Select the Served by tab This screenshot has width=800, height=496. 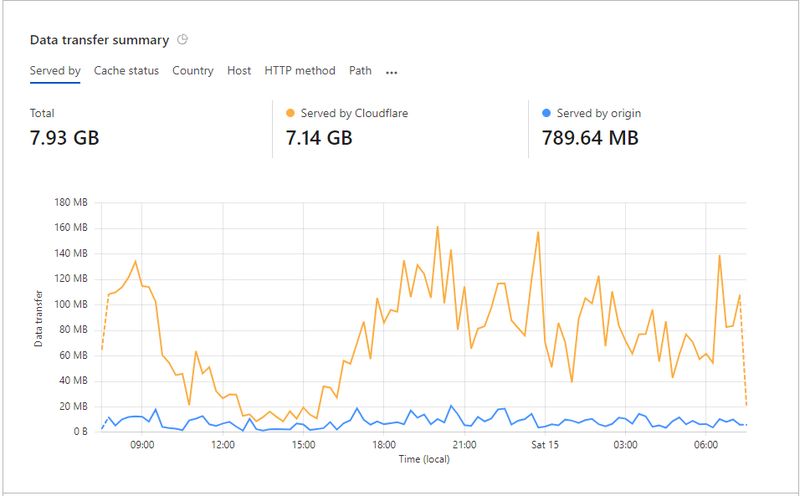coord(55,70)
